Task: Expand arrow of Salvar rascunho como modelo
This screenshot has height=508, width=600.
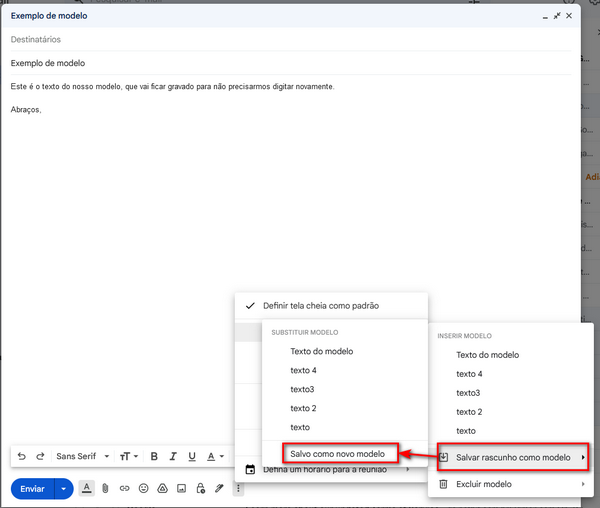Action: tap(583, 457)
